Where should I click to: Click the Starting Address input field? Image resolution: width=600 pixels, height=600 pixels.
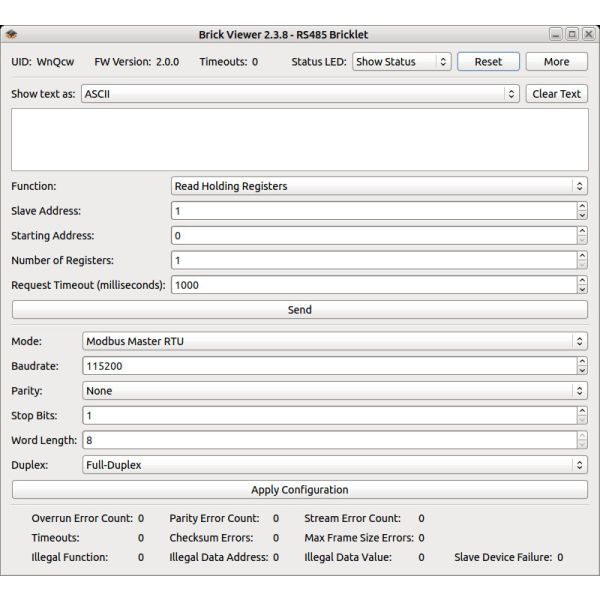tap(374, 236)
